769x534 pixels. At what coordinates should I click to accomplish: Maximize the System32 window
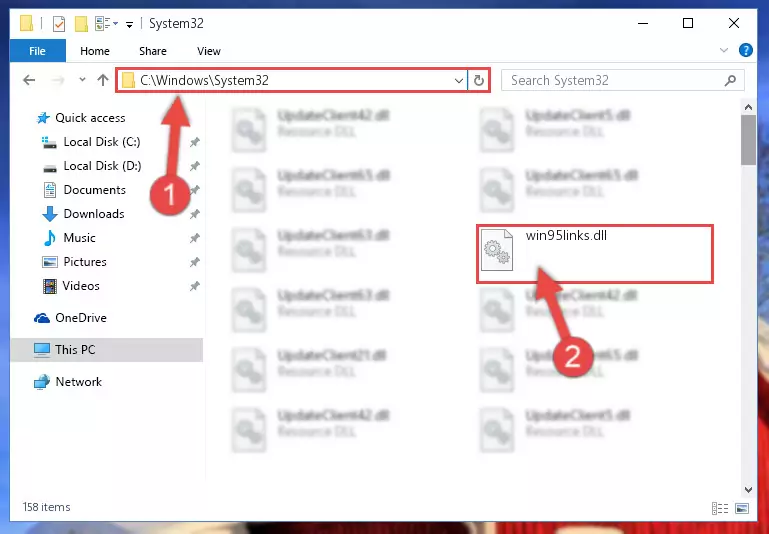pyautogui.click(x=688, y=23)
